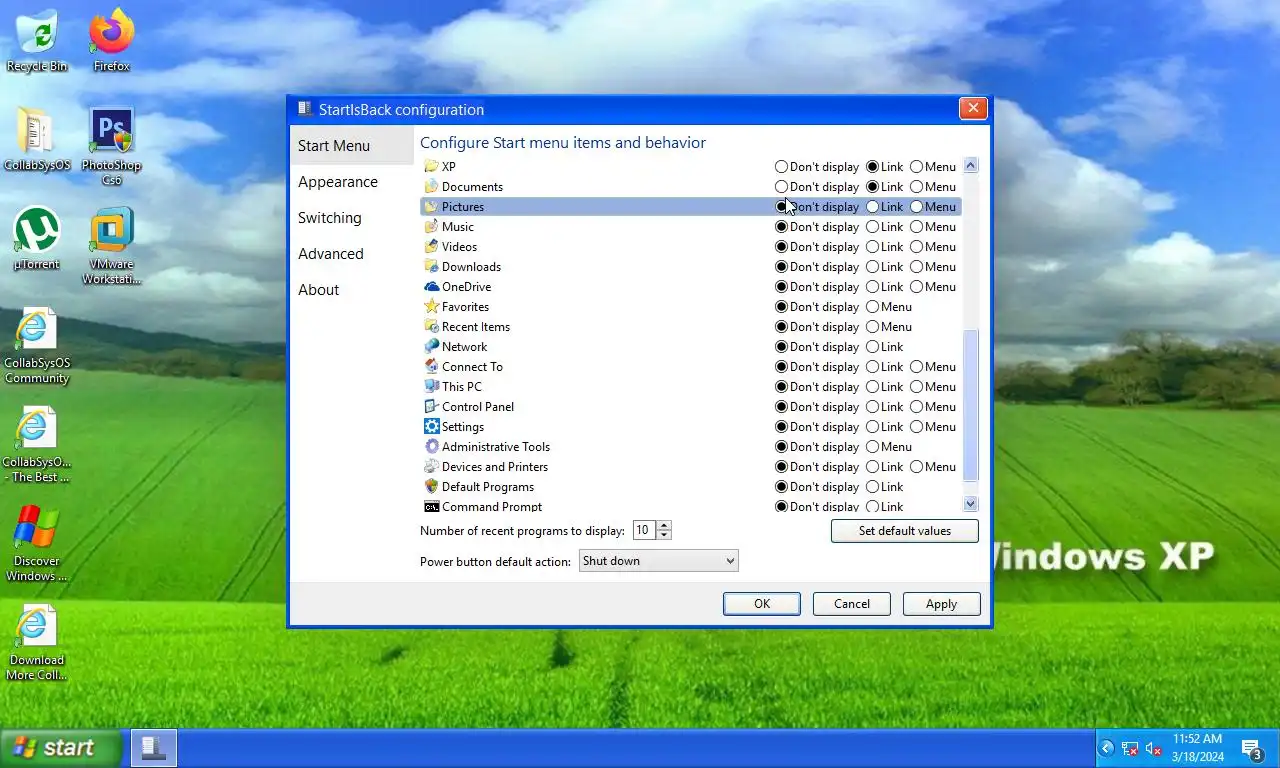The image size is (1280, 768).
Task: Click the Default Programs icon
Action: pyautogui.click(x=431, y=487)
